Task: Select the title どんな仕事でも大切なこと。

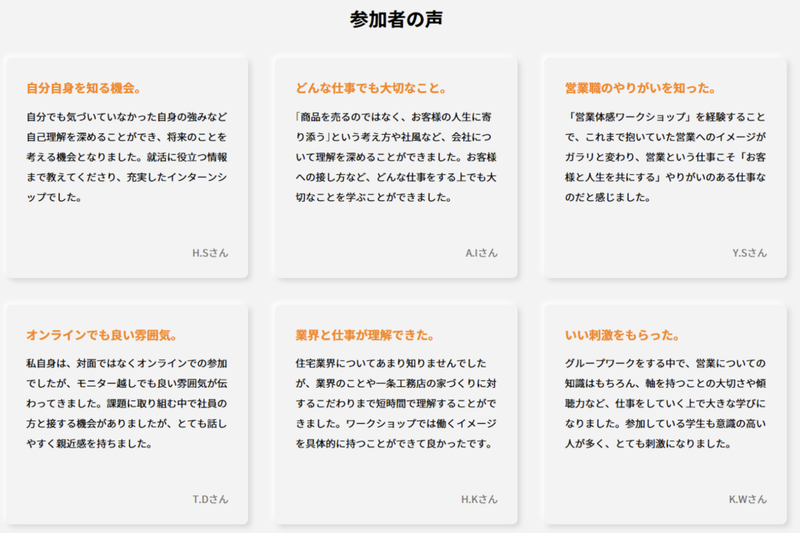Action: [x=371, y=88]
